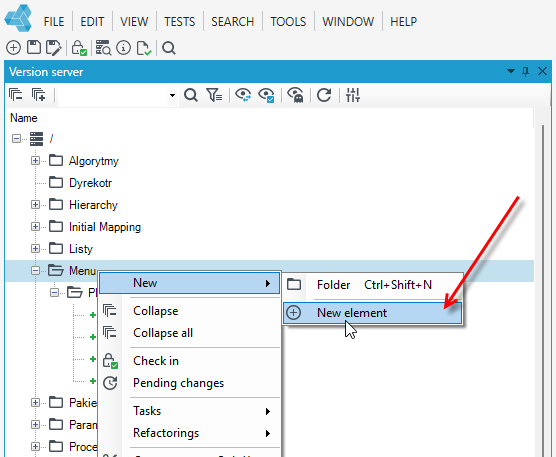The height and width of the screenshot is (457, 556).
Task: Close the Version server panel
Action: (x=542, y=71)
